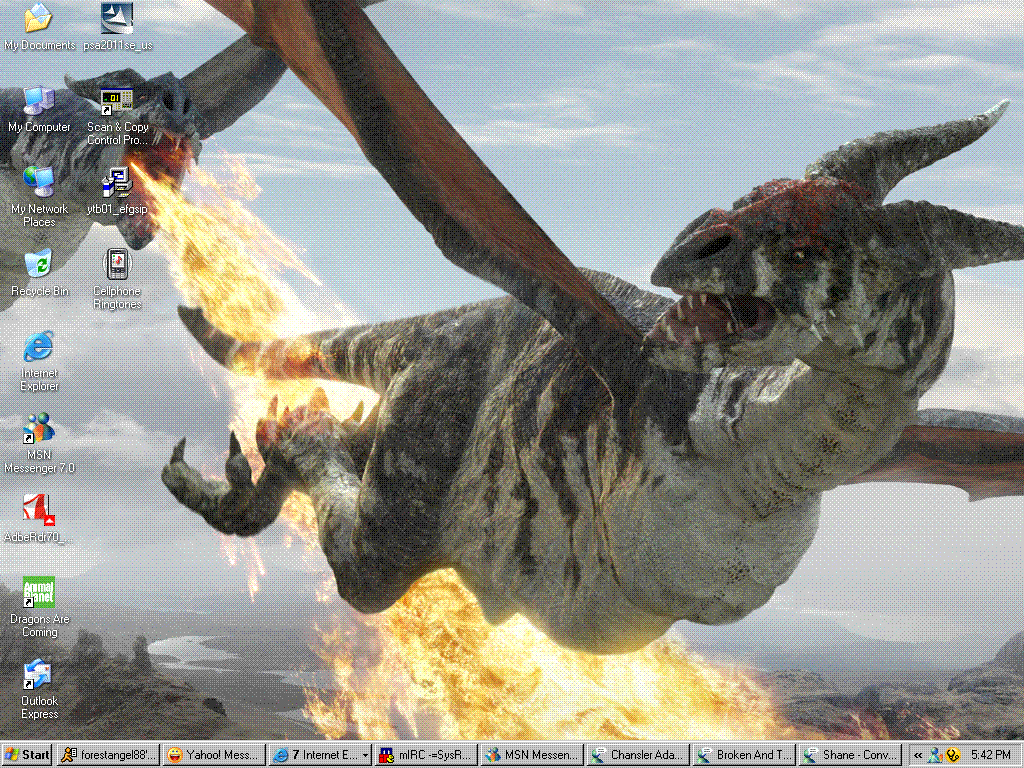Select the Recycle Bin icon

39,273
